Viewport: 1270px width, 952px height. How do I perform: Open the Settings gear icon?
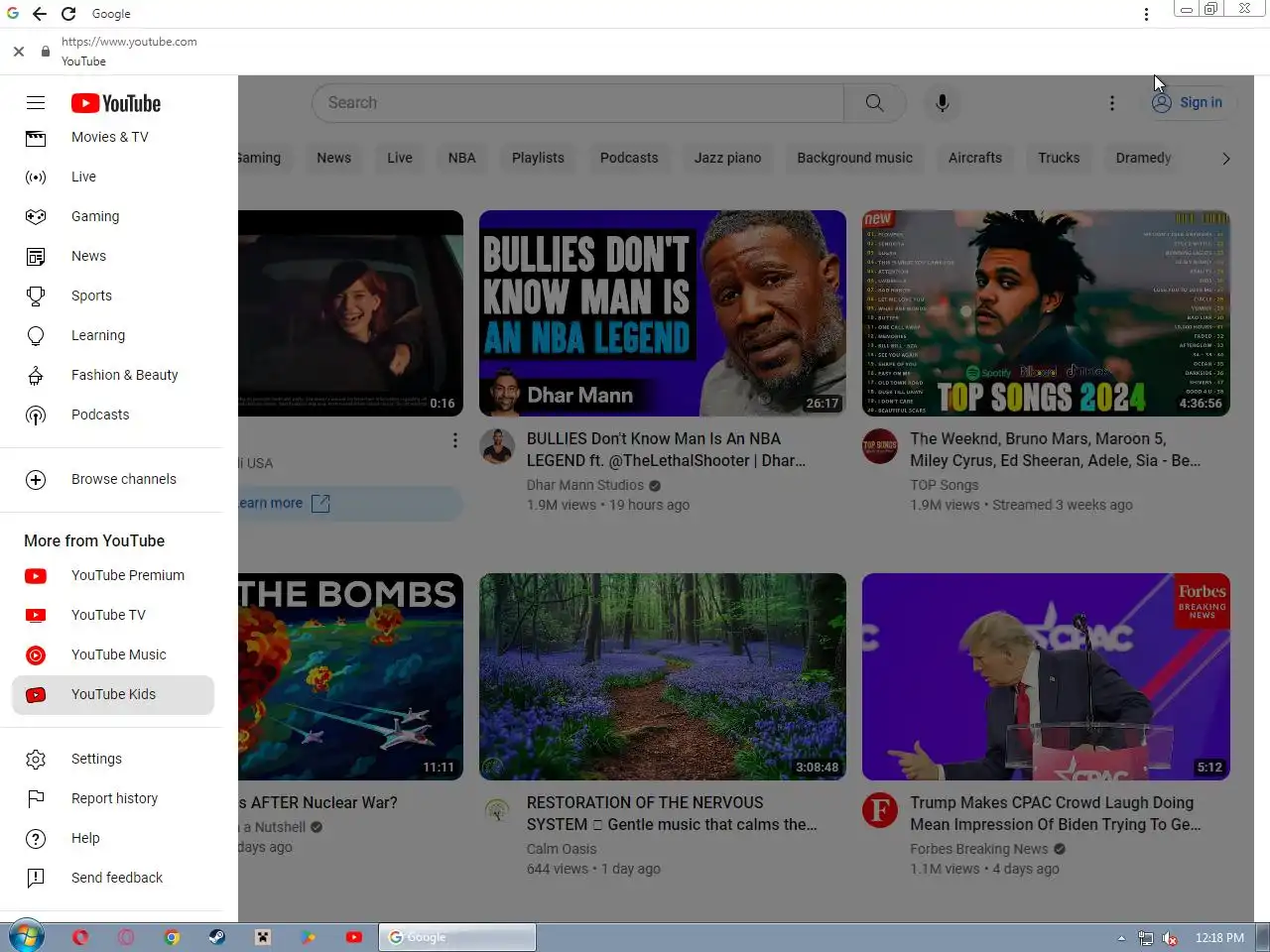click(x=36, y=760)
